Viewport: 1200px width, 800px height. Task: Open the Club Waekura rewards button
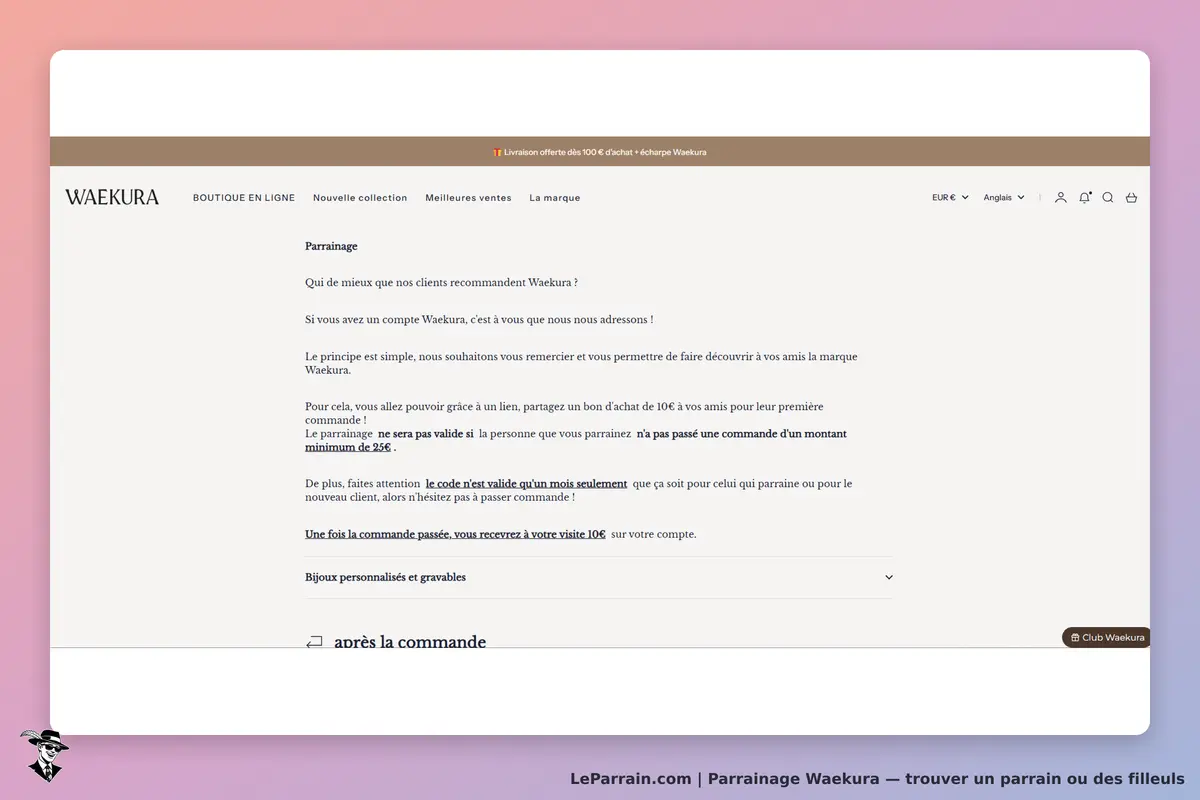pos(1106,637)
